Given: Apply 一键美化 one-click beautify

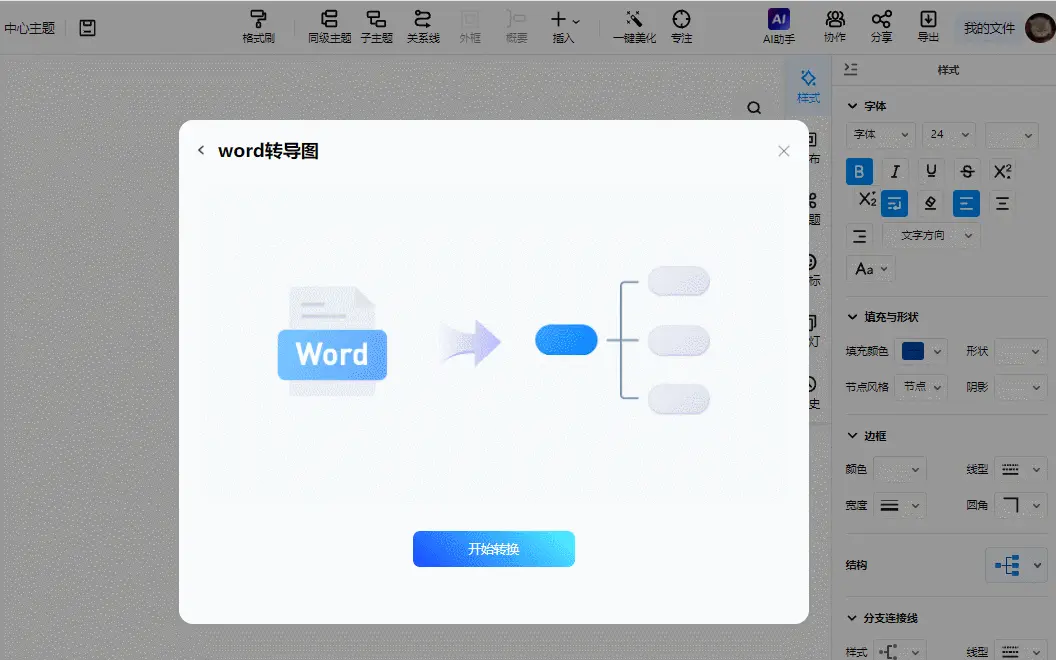Looking at the screenshot, I should (x=634, y=27).
